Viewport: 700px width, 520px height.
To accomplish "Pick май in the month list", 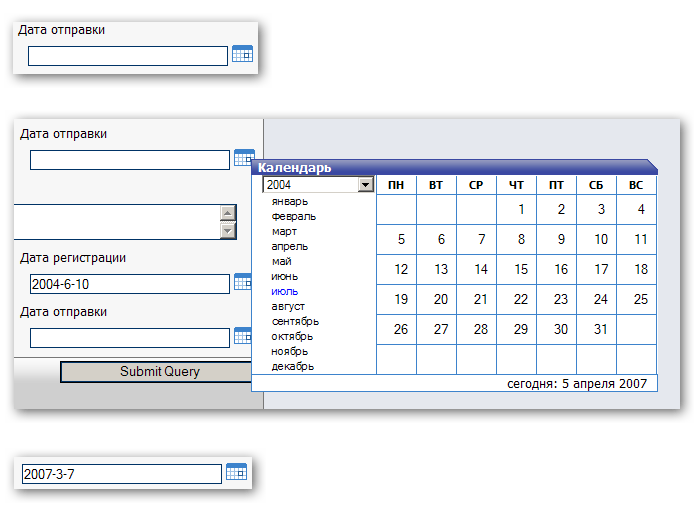I will (282, 261).
